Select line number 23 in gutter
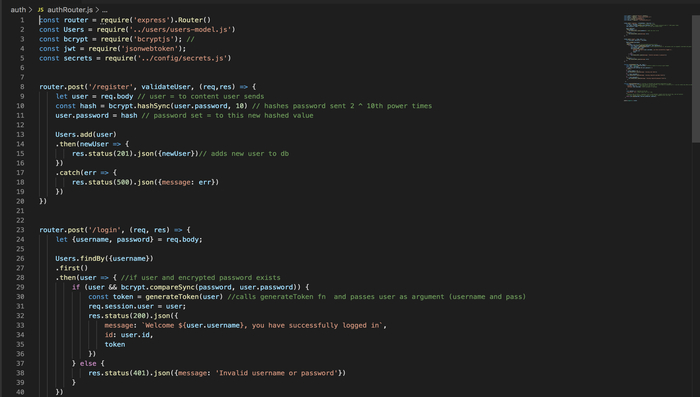 click(x=20, y=230)
